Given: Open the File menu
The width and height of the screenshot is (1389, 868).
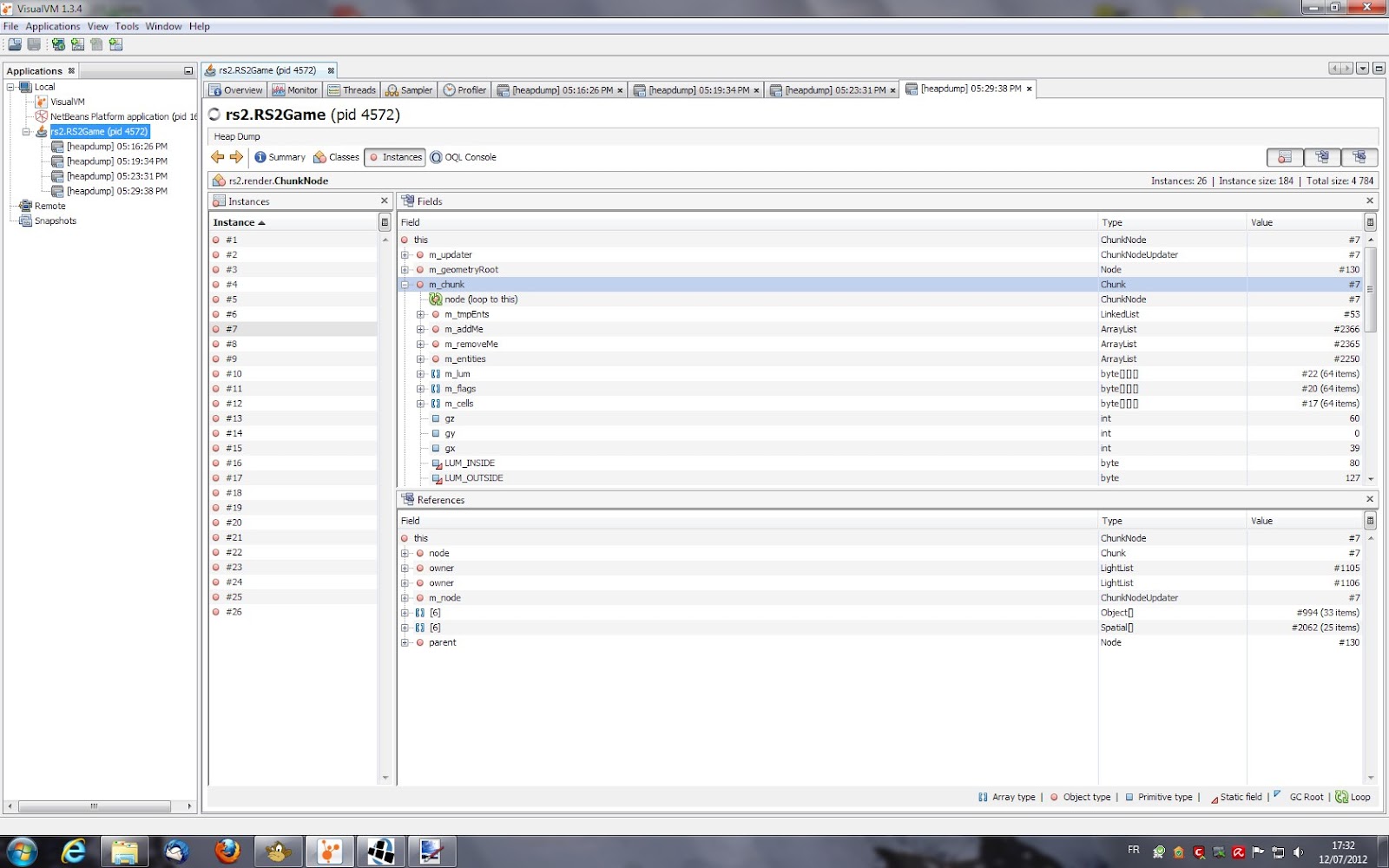Looking at the screenshot, I should pyautogui.click(x=10, y=26).
